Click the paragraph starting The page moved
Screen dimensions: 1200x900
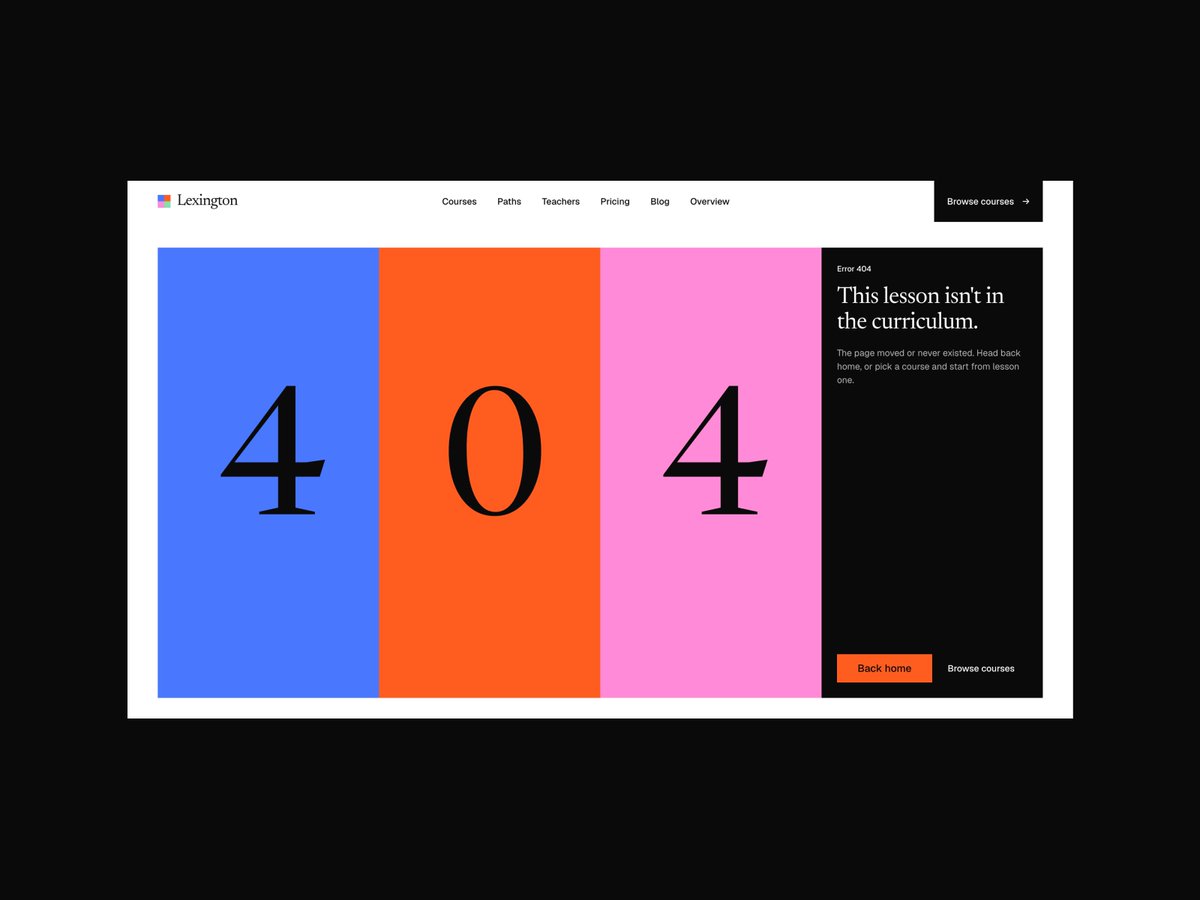click(x=929, y=367)
